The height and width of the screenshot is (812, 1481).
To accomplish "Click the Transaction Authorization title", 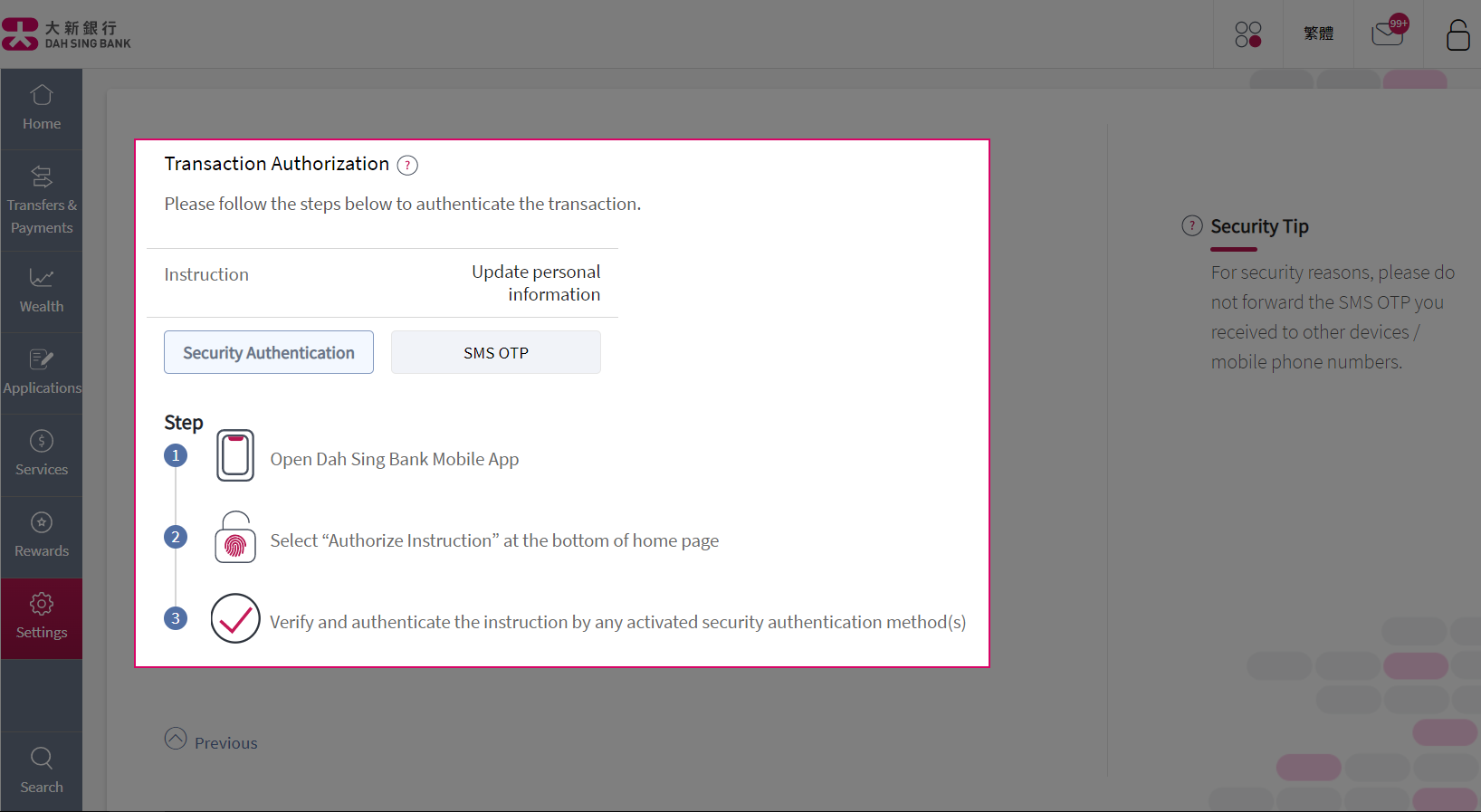I will [x=277, y=164].
